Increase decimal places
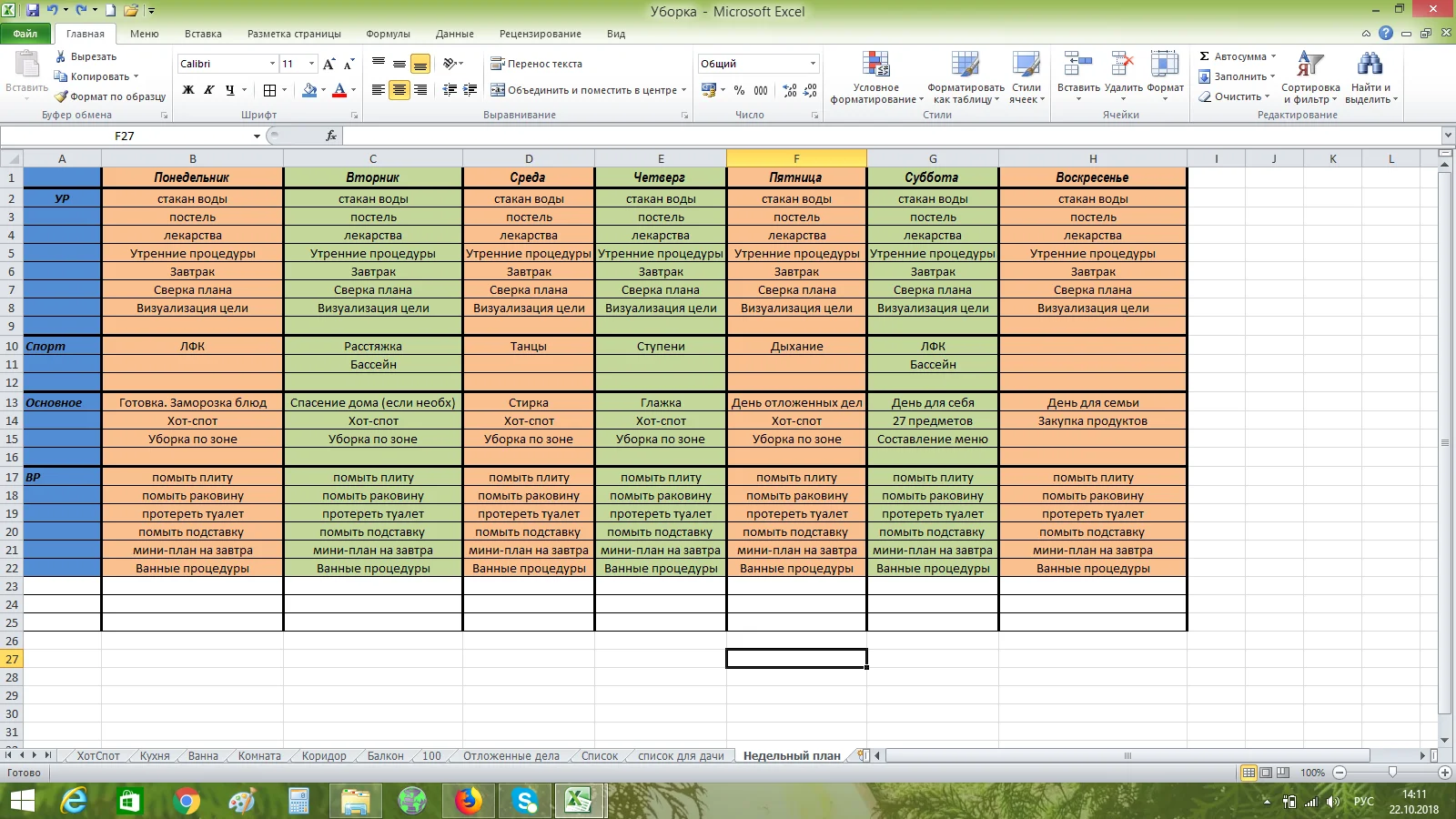1456x819 pixels. pos(790,90)
